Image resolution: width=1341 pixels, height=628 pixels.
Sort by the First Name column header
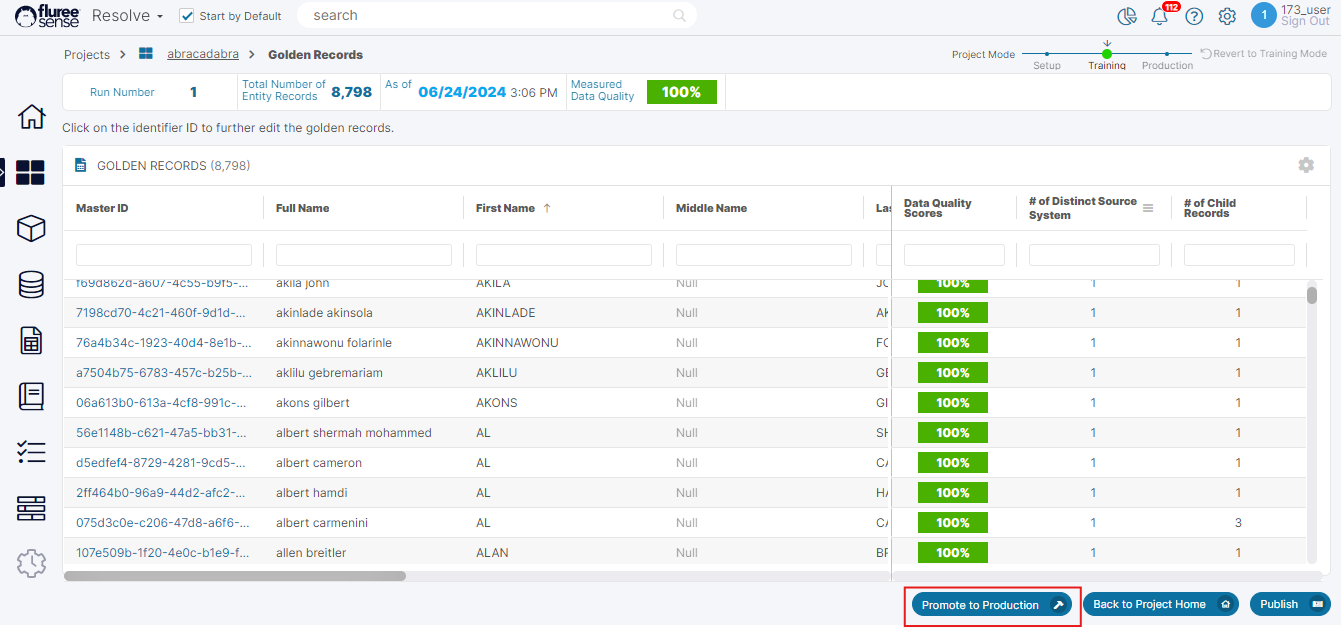(506, 208)
